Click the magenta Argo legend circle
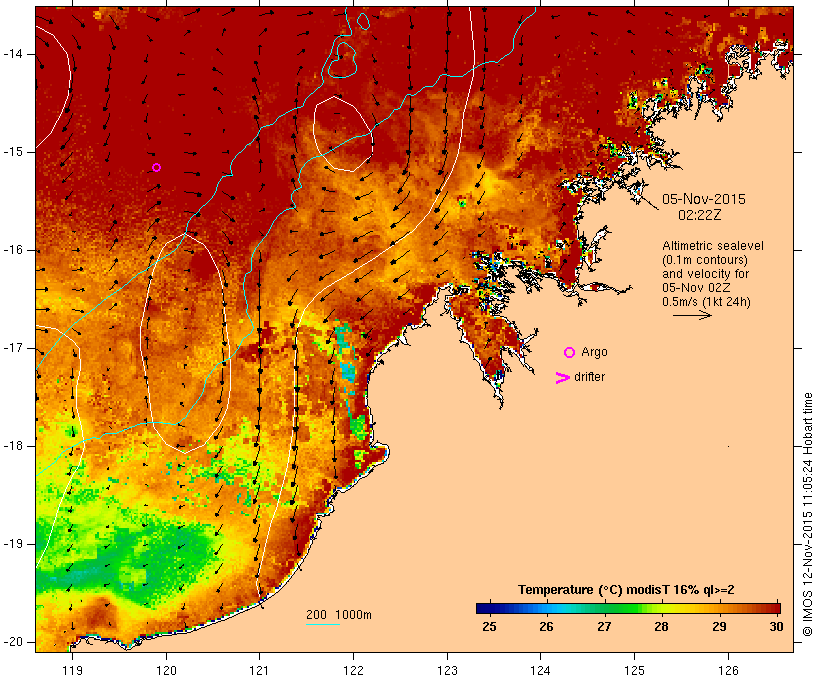This screenshot has width=820, height=680. [570, 353]
